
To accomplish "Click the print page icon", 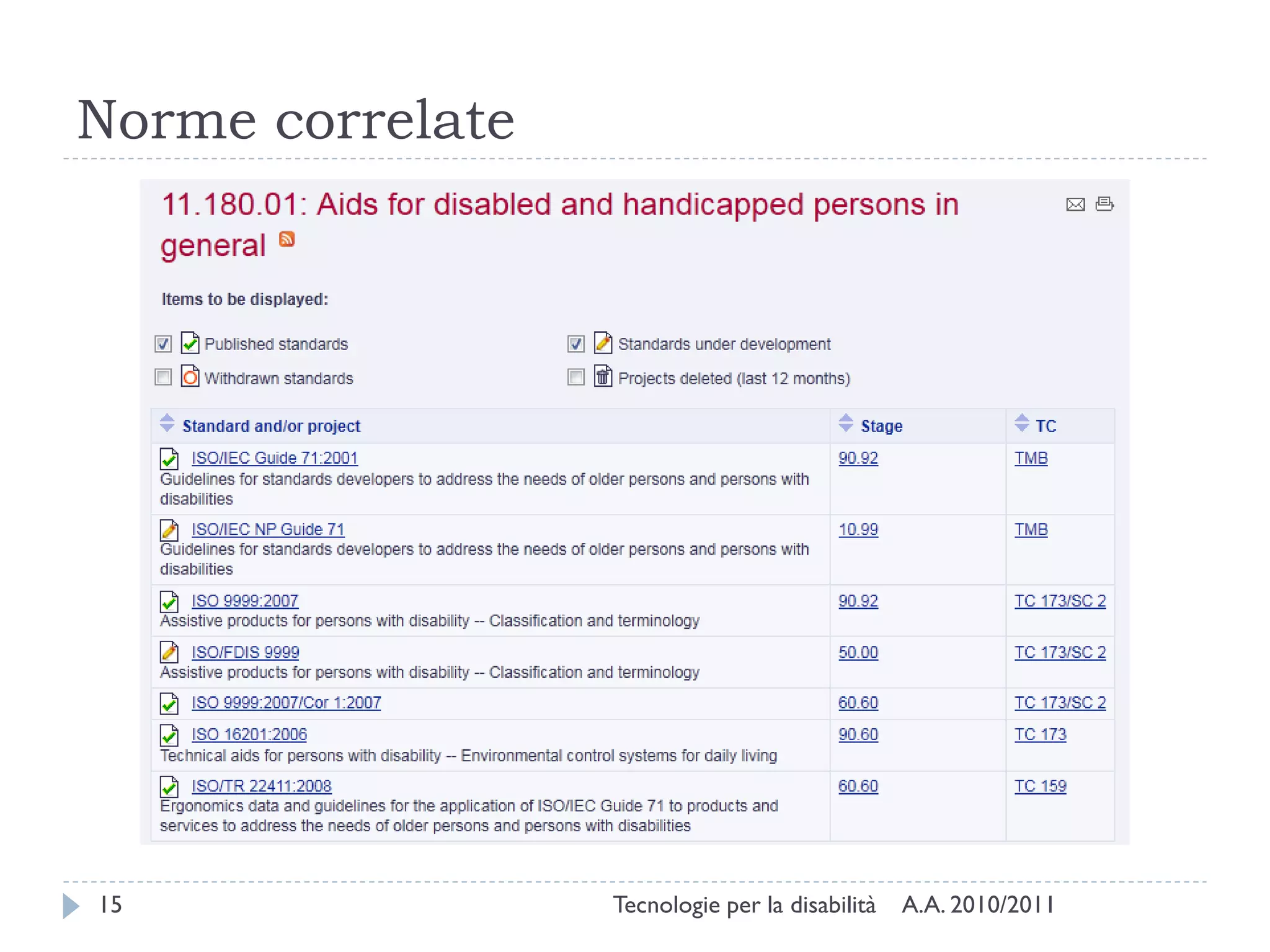I will [1104, 204].
